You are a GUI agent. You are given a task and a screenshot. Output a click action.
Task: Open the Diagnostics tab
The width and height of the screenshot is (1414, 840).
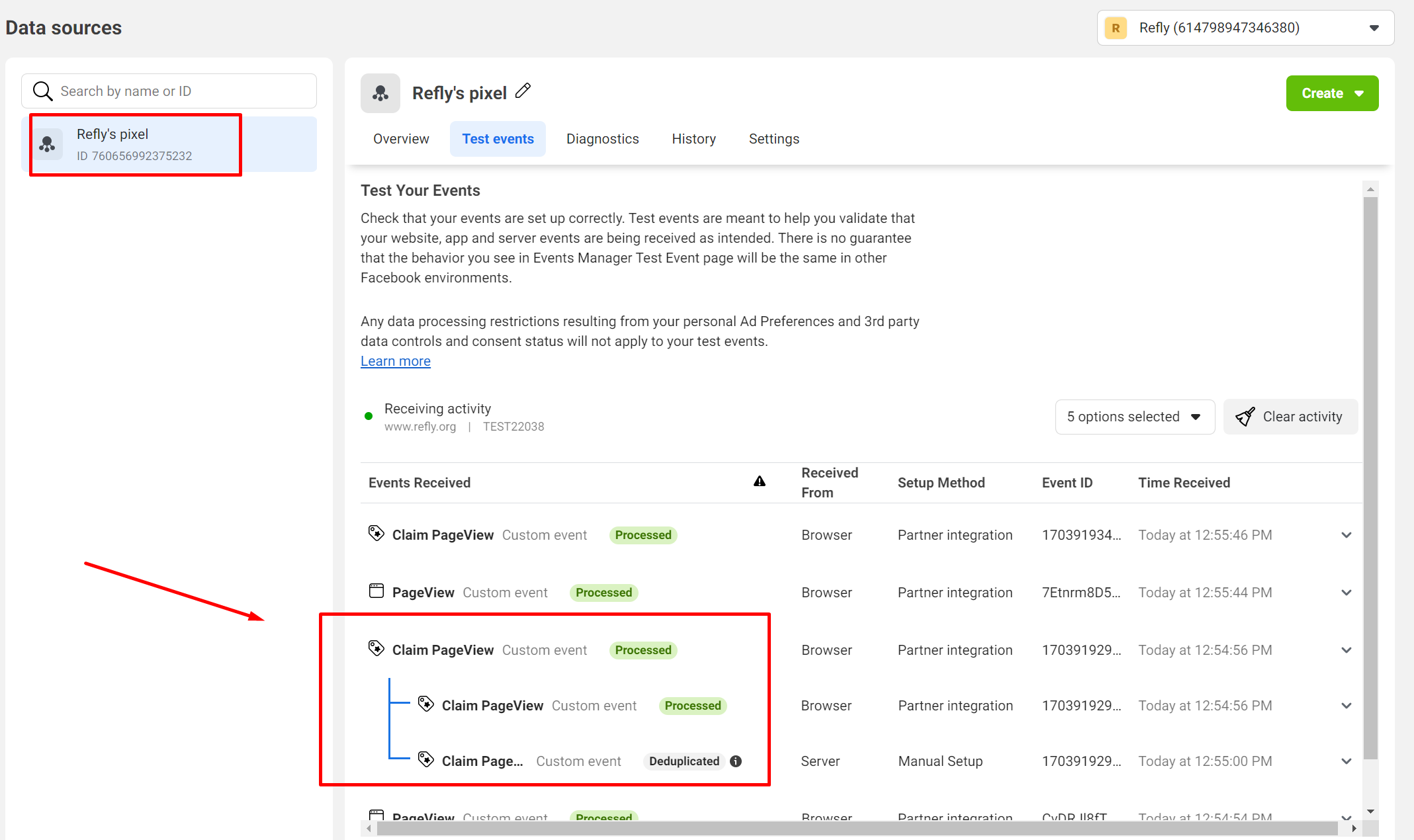click(x=602, y=139)
